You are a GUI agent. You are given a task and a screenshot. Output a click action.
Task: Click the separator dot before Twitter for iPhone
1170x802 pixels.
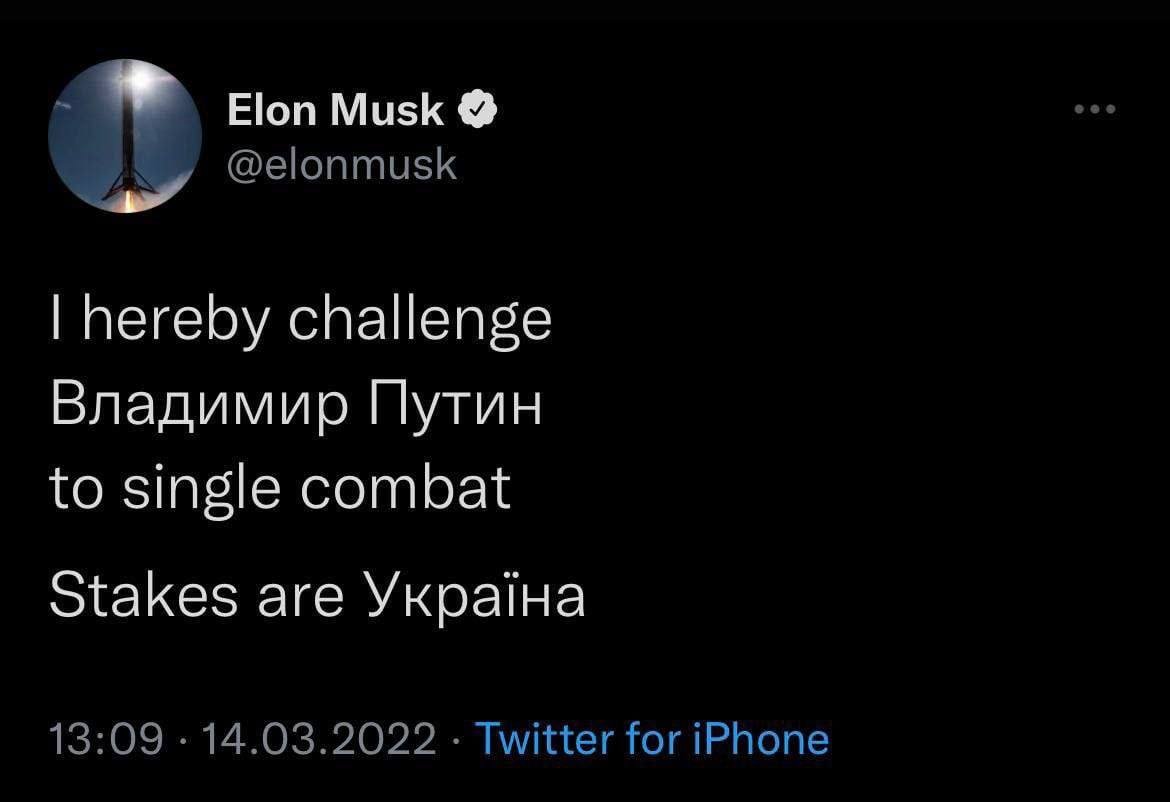[457, 740]
